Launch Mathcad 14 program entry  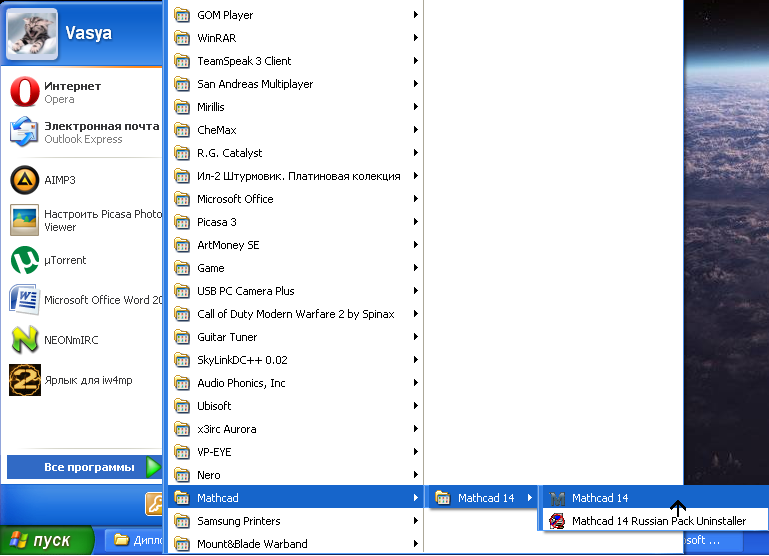655,498
